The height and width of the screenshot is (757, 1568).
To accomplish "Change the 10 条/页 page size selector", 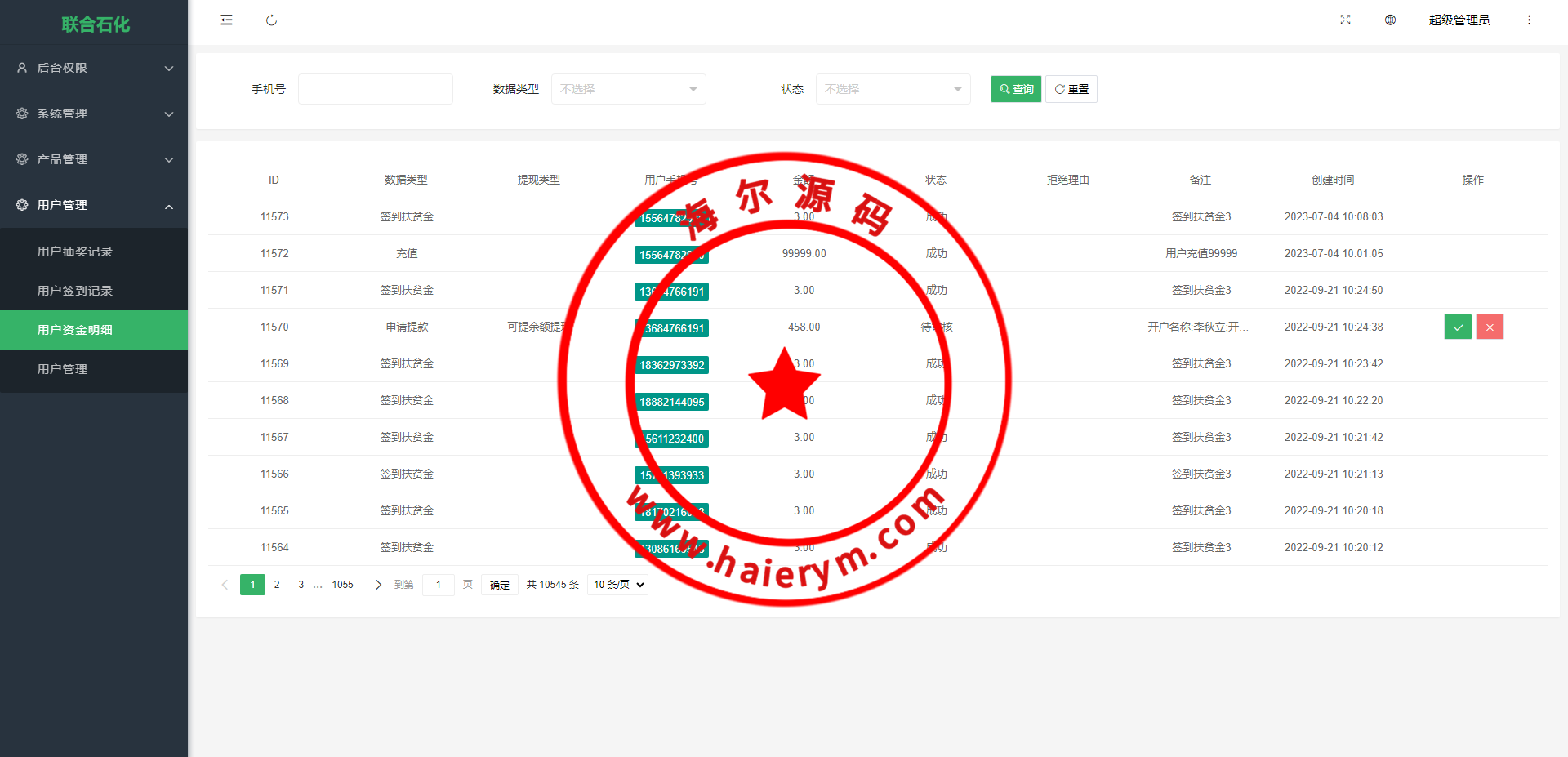I will [617, 585].
